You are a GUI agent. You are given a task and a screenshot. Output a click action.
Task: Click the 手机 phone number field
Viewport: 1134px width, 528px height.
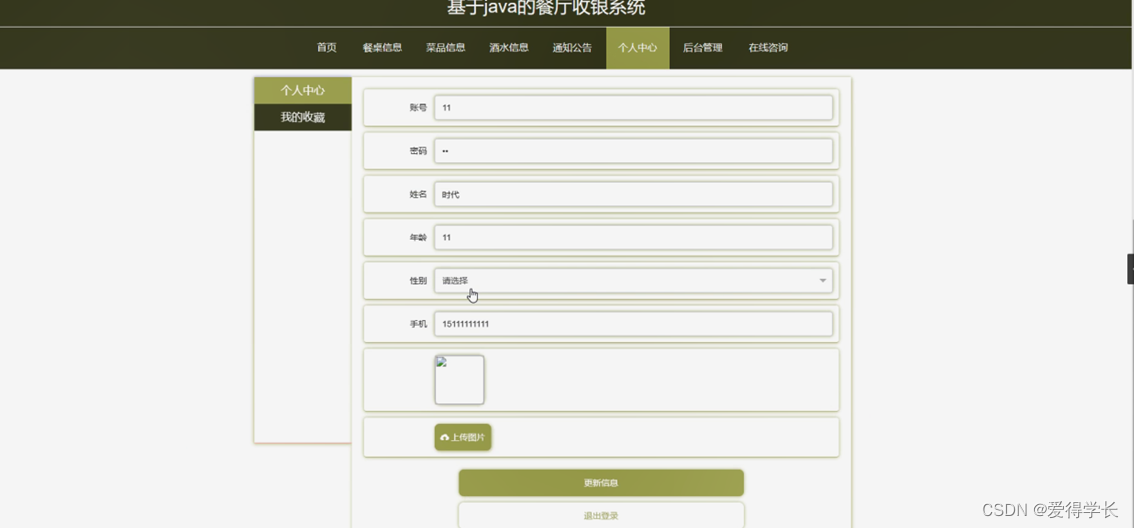tap(633, 324)
